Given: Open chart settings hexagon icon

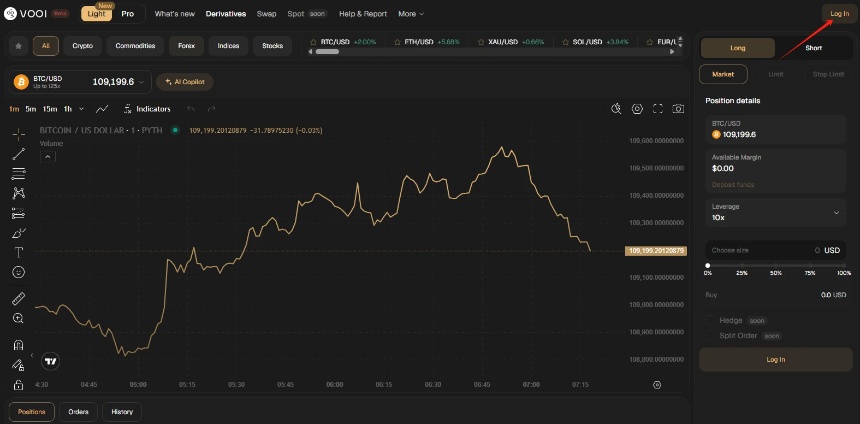Looking at the screenshot, I should [638, 109].
